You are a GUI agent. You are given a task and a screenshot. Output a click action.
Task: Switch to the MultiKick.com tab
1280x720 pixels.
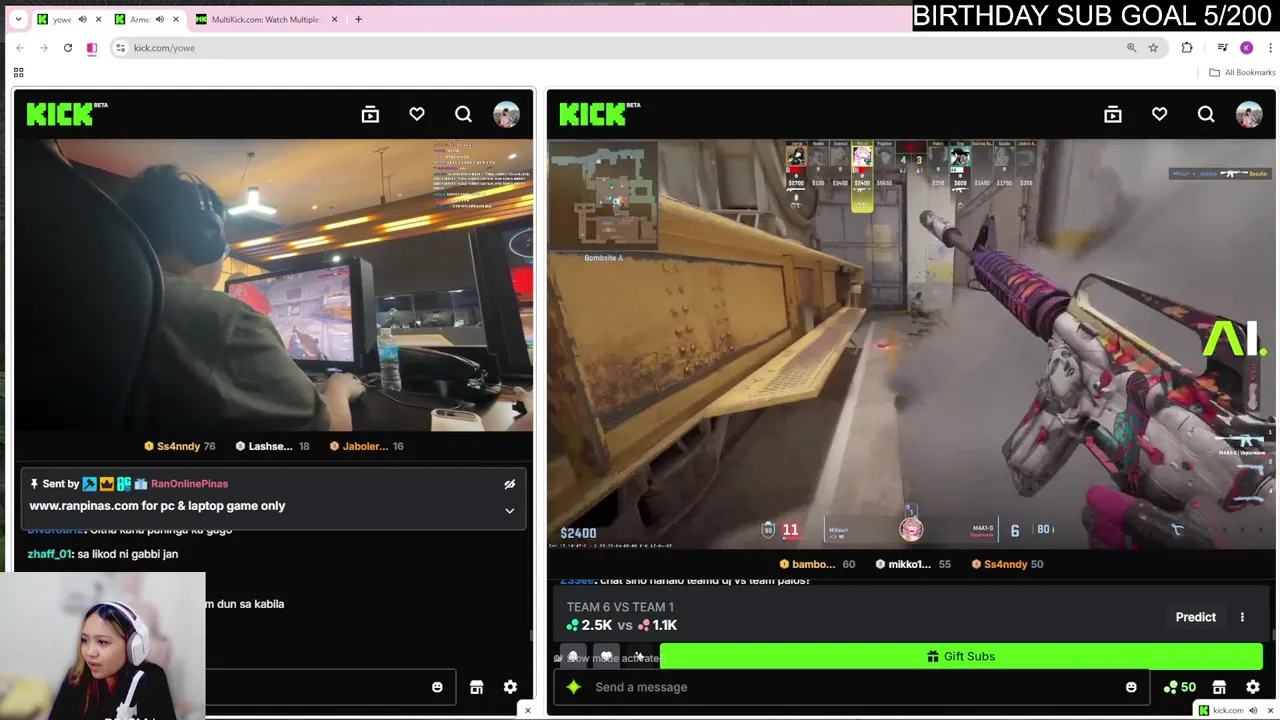click(x=263, y=19)
